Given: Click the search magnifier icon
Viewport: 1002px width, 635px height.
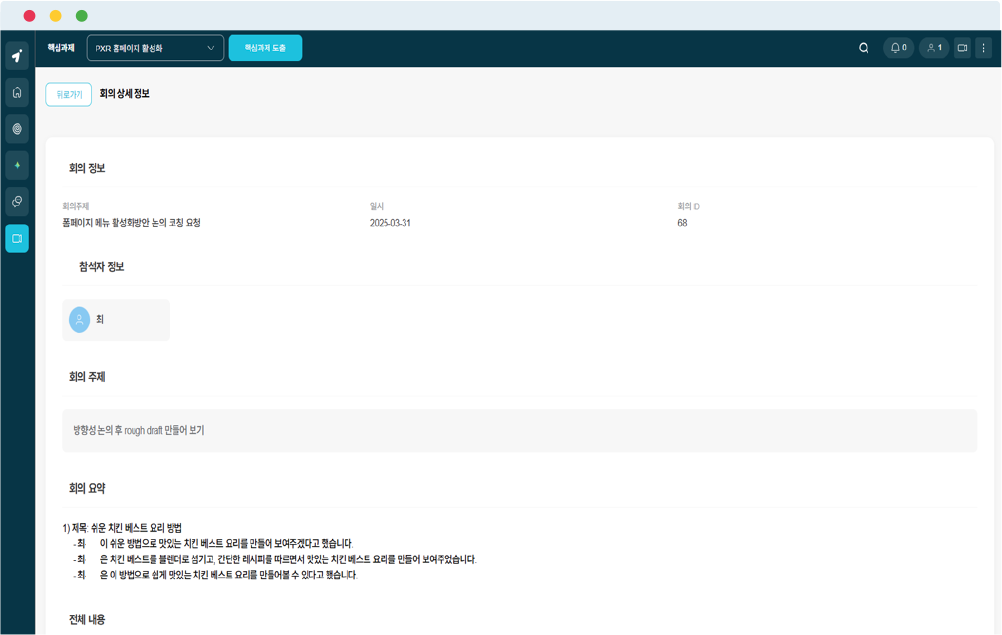Looking at the screenshot, I should pos(864,48).
